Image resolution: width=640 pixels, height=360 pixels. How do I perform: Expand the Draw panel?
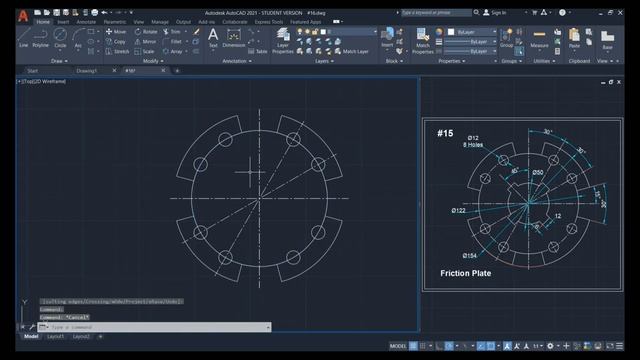(x=59, y=61)
